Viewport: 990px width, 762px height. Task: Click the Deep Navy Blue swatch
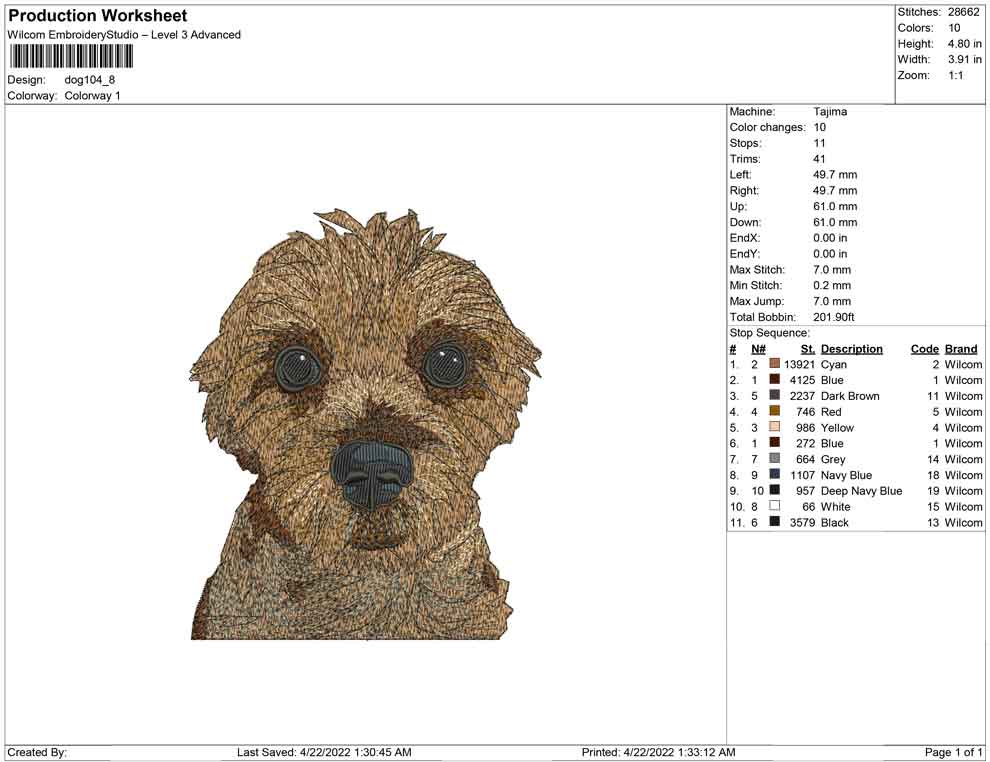[773, 491]
